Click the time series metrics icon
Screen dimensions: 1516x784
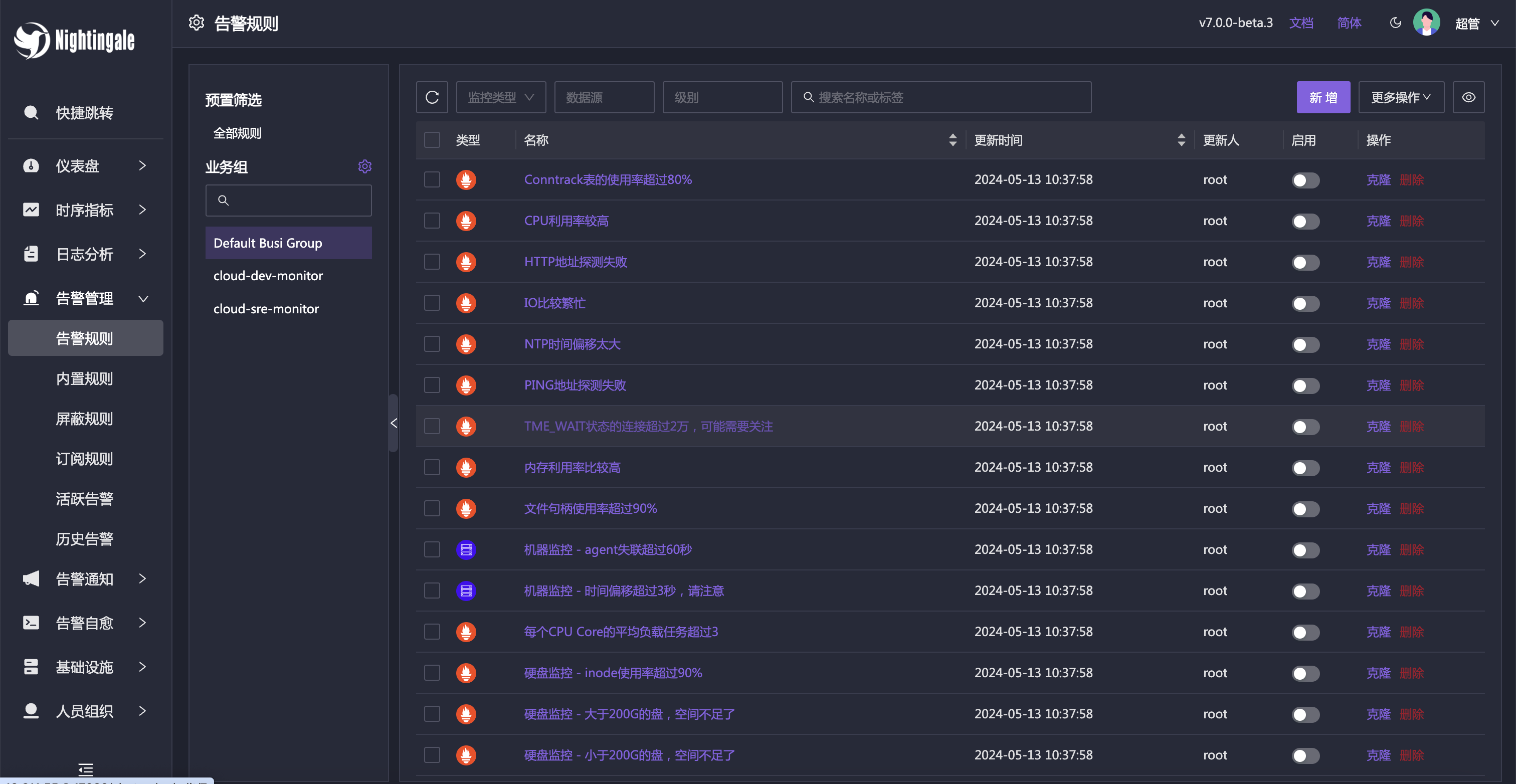[x=31, y=210]
